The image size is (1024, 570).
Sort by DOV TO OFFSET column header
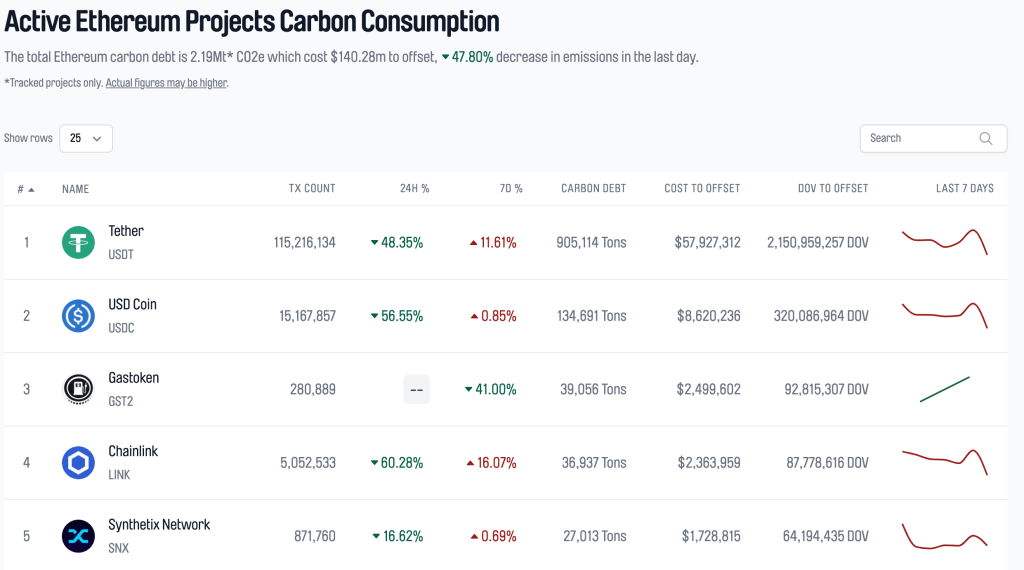tap(832, 189)
